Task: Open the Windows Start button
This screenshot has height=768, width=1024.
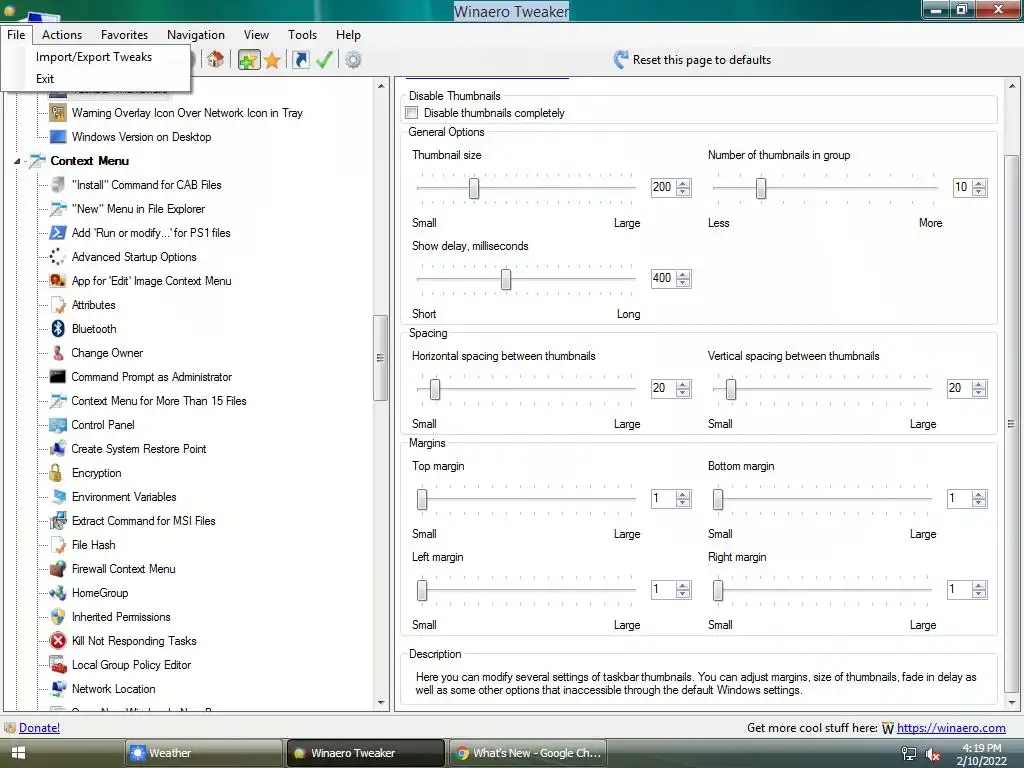Action: pos(18,753)
